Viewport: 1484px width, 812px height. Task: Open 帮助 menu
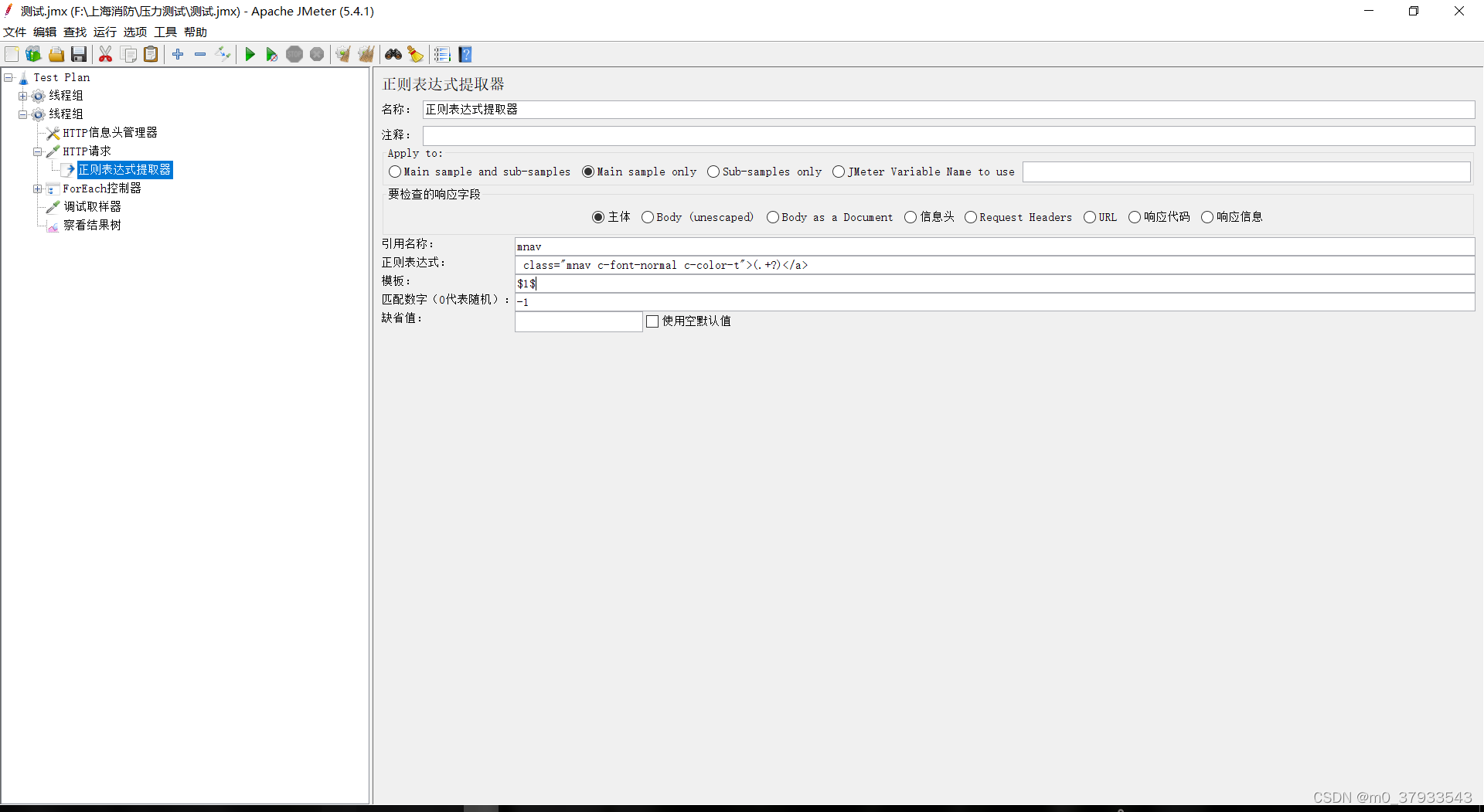pyautogui.click(x=196, y=32)
